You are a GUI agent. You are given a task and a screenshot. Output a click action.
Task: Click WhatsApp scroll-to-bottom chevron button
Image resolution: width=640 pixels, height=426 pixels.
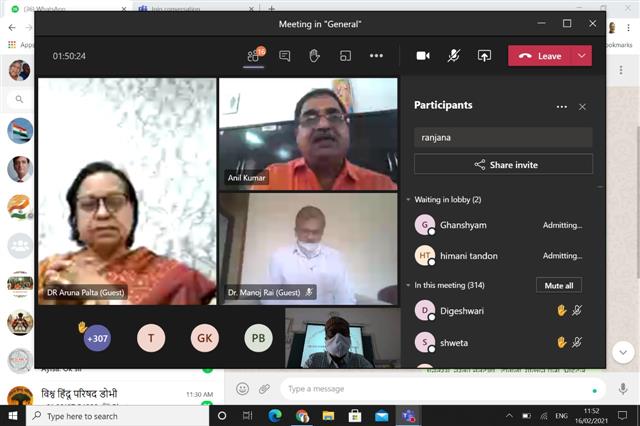click(623, 352)
